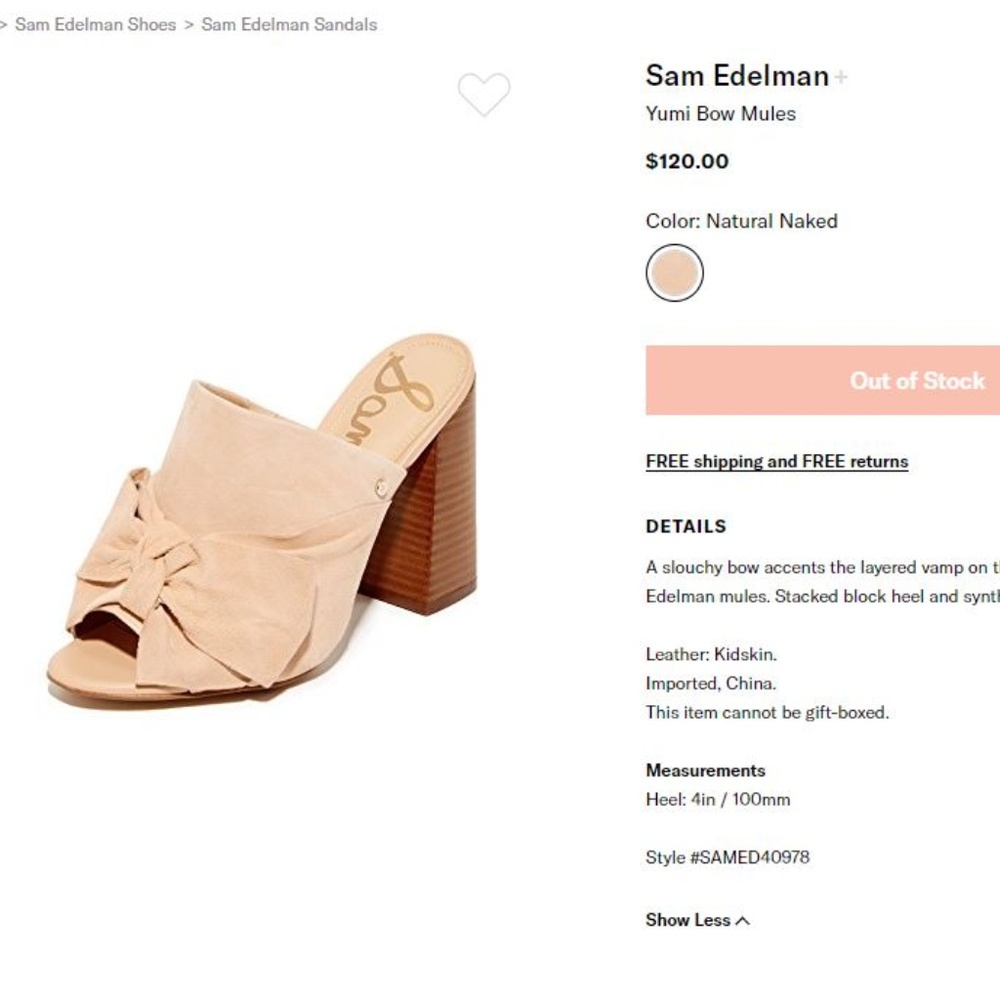
Task: Toggle the wishlist heart on the product photo
Action: coord(484,95)
